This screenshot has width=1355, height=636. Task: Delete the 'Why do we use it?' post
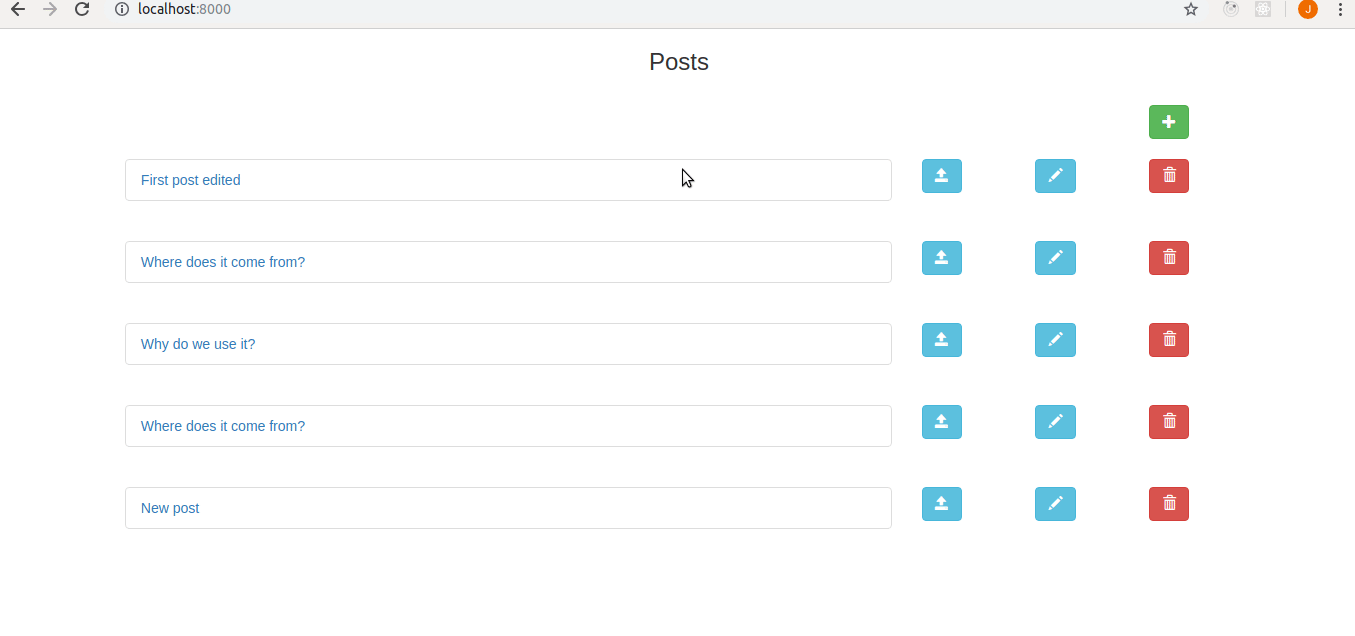point(1169,340)
